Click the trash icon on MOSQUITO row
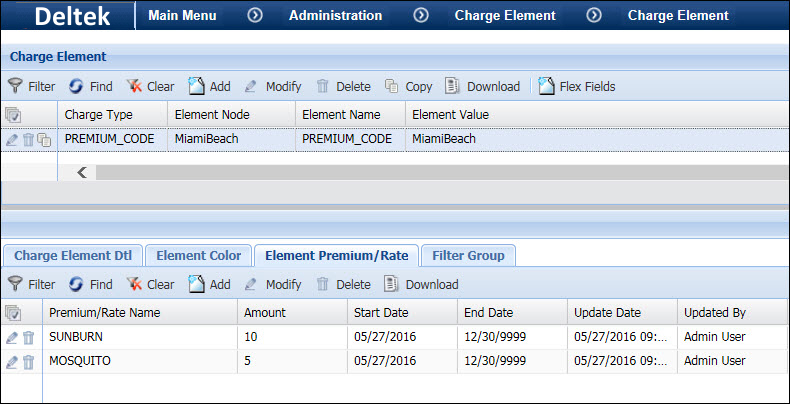This screenshot has width=790, height=404. pos(29,362)
